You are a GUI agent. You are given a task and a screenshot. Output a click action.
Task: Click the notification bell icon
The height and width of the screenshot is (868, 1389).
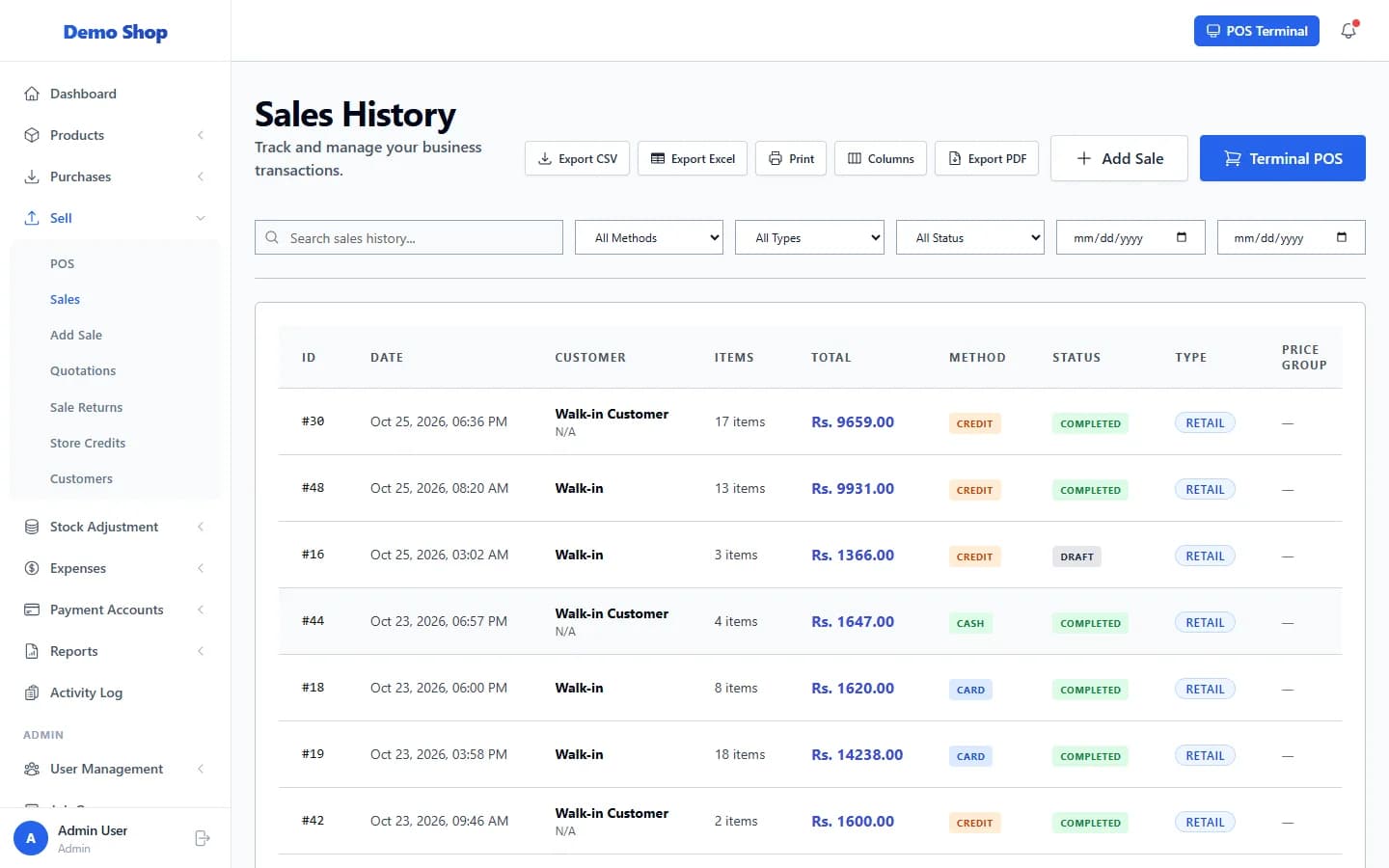1348,31
